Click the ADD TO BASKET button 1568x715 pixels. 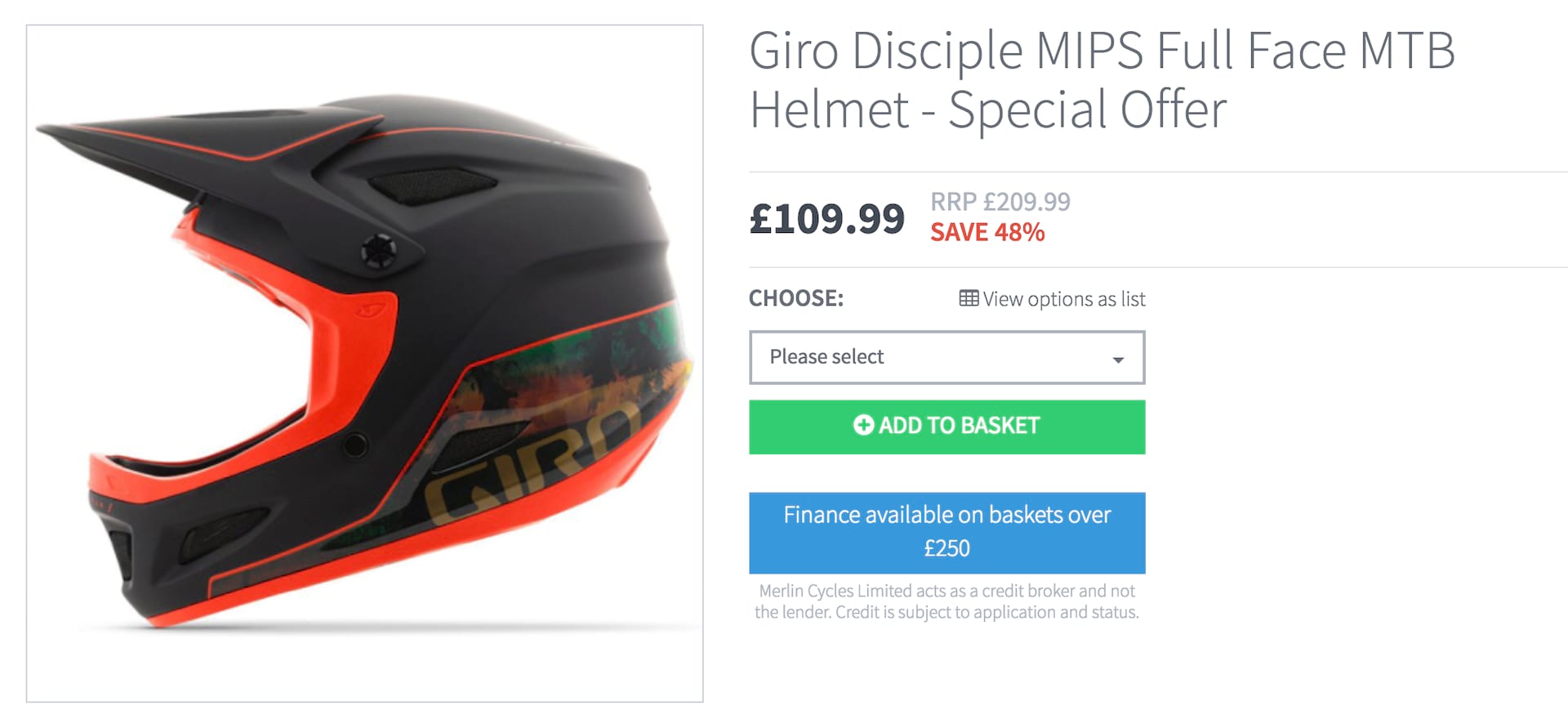click(x=947, y=427)
